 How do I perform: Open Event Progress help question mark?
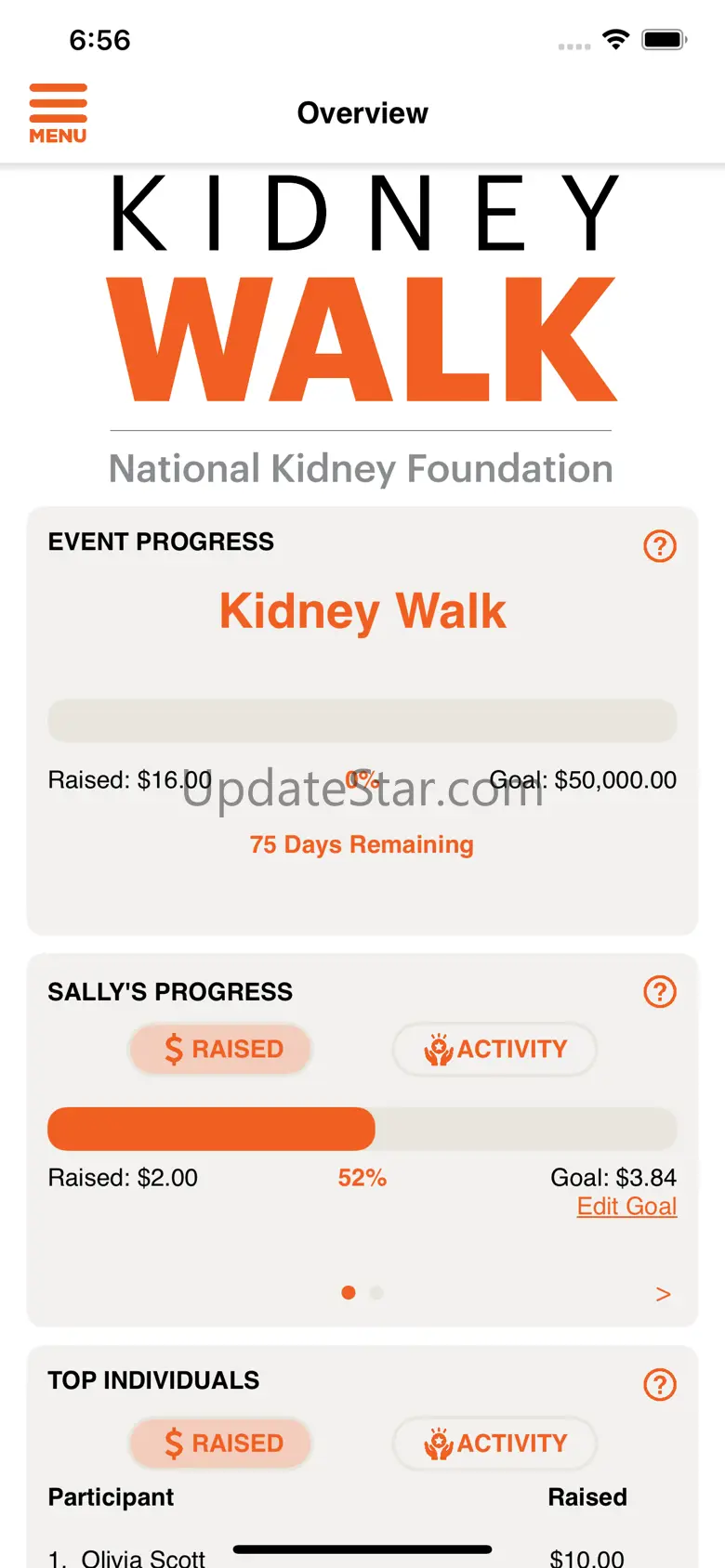[x=660, y=546]
